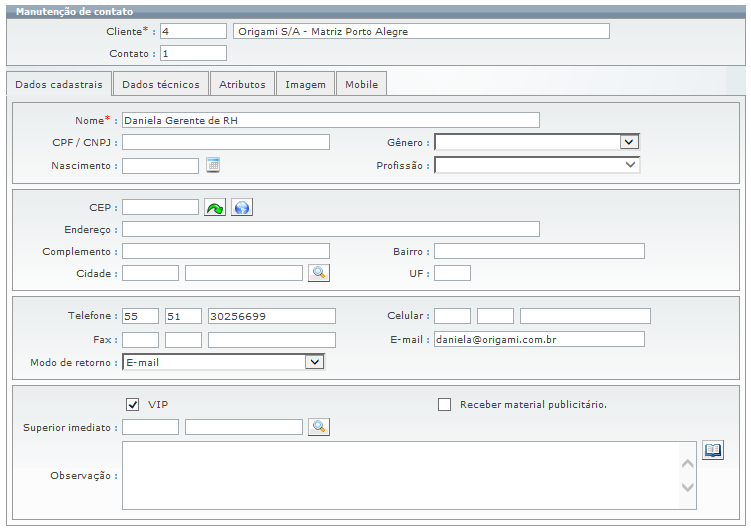Viewport: 751px width, 530px height.
Task: Expand the Gênero dropdown
Action: point(629,142)
